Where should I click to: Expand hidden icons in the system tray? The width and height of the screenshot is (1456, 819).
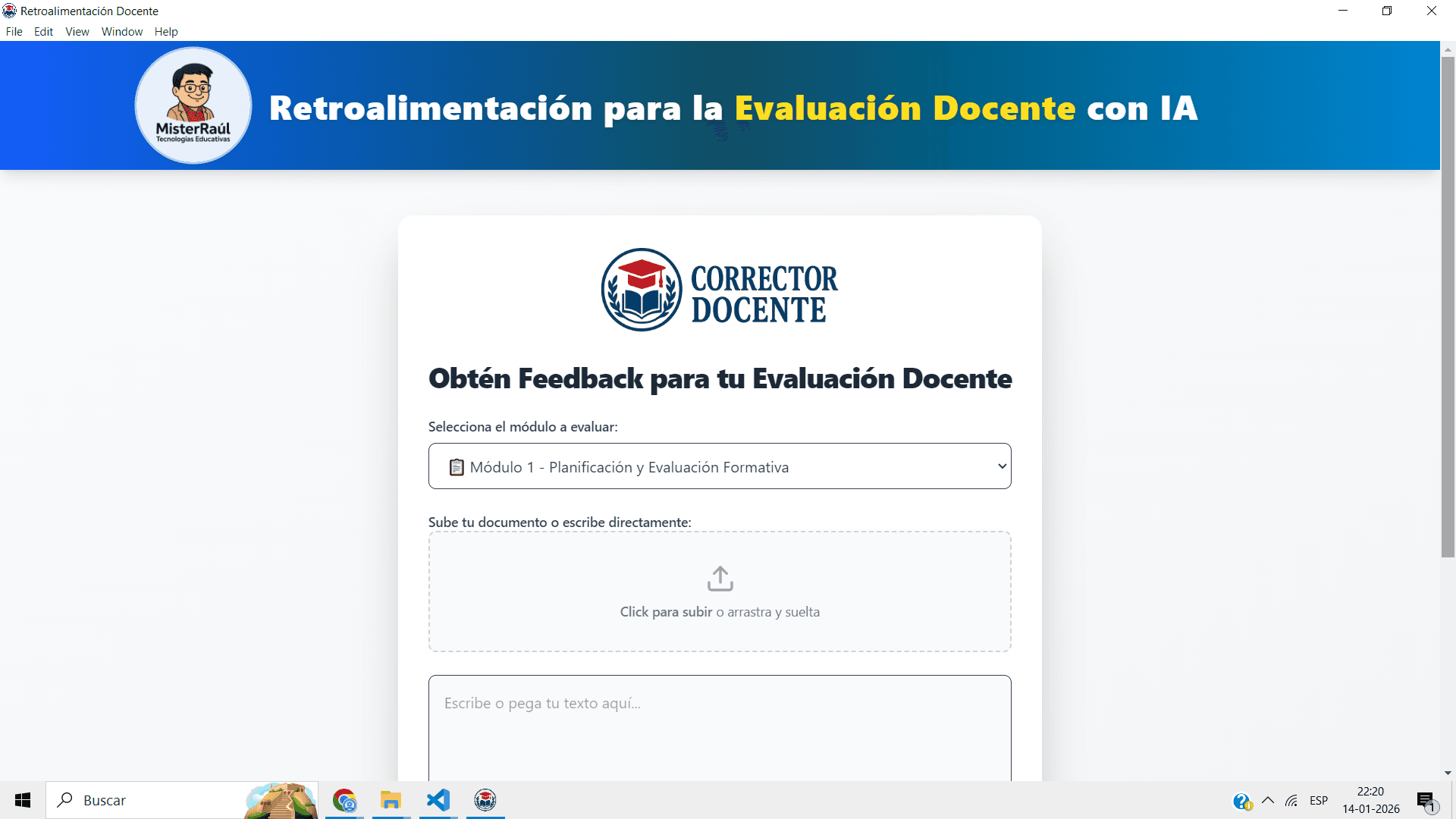click(1267, 800)
